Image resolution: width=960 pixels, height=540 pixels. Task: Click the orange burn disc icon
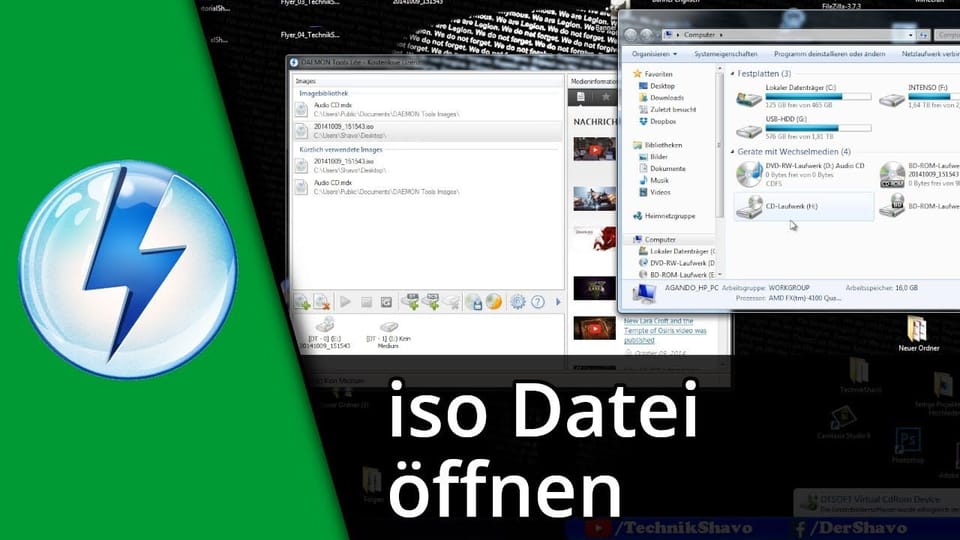coord(493,301)
